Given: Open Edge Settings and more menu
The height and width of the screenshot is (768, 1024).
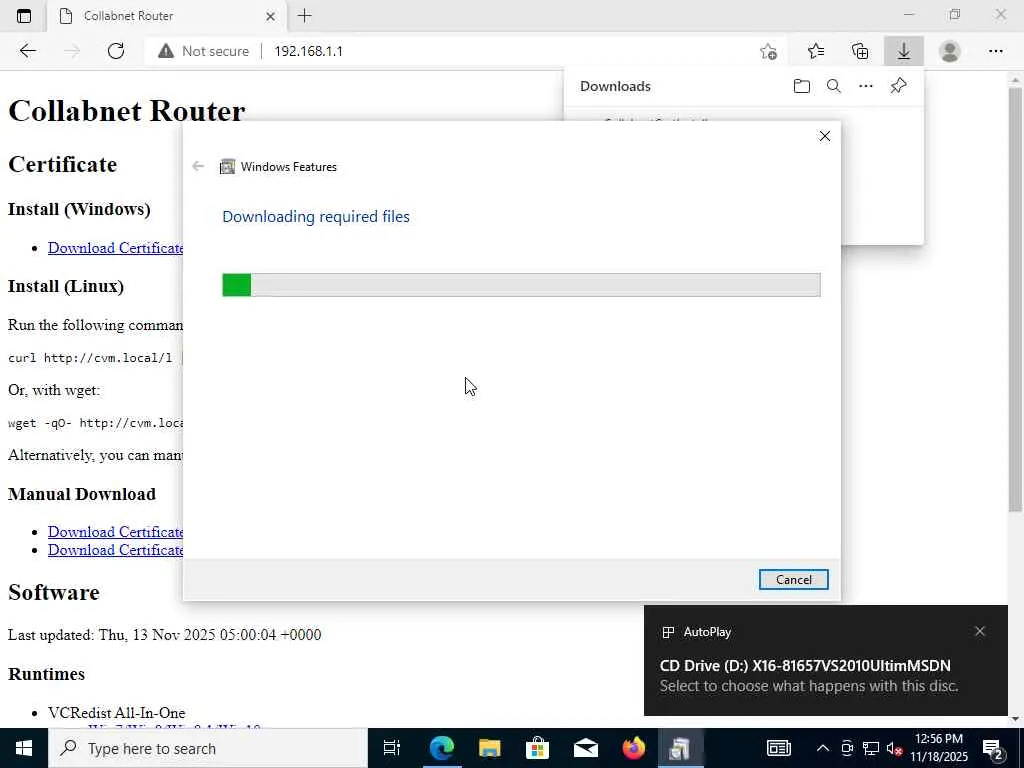Looking at the screenshot, I should click(x=995, y=51).
